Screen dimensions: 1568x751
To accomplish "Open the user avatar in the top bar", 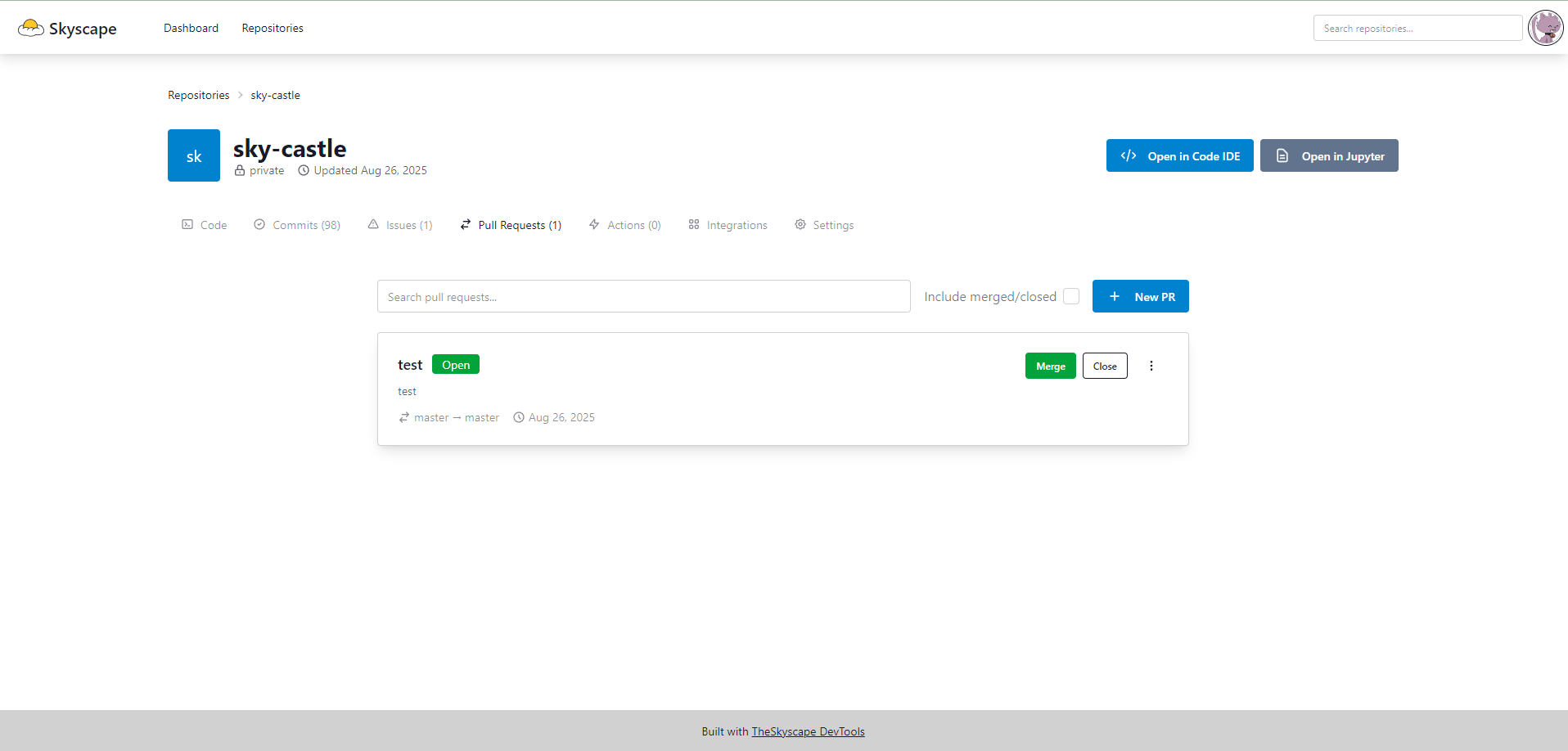I will (x=1546, y=28).
